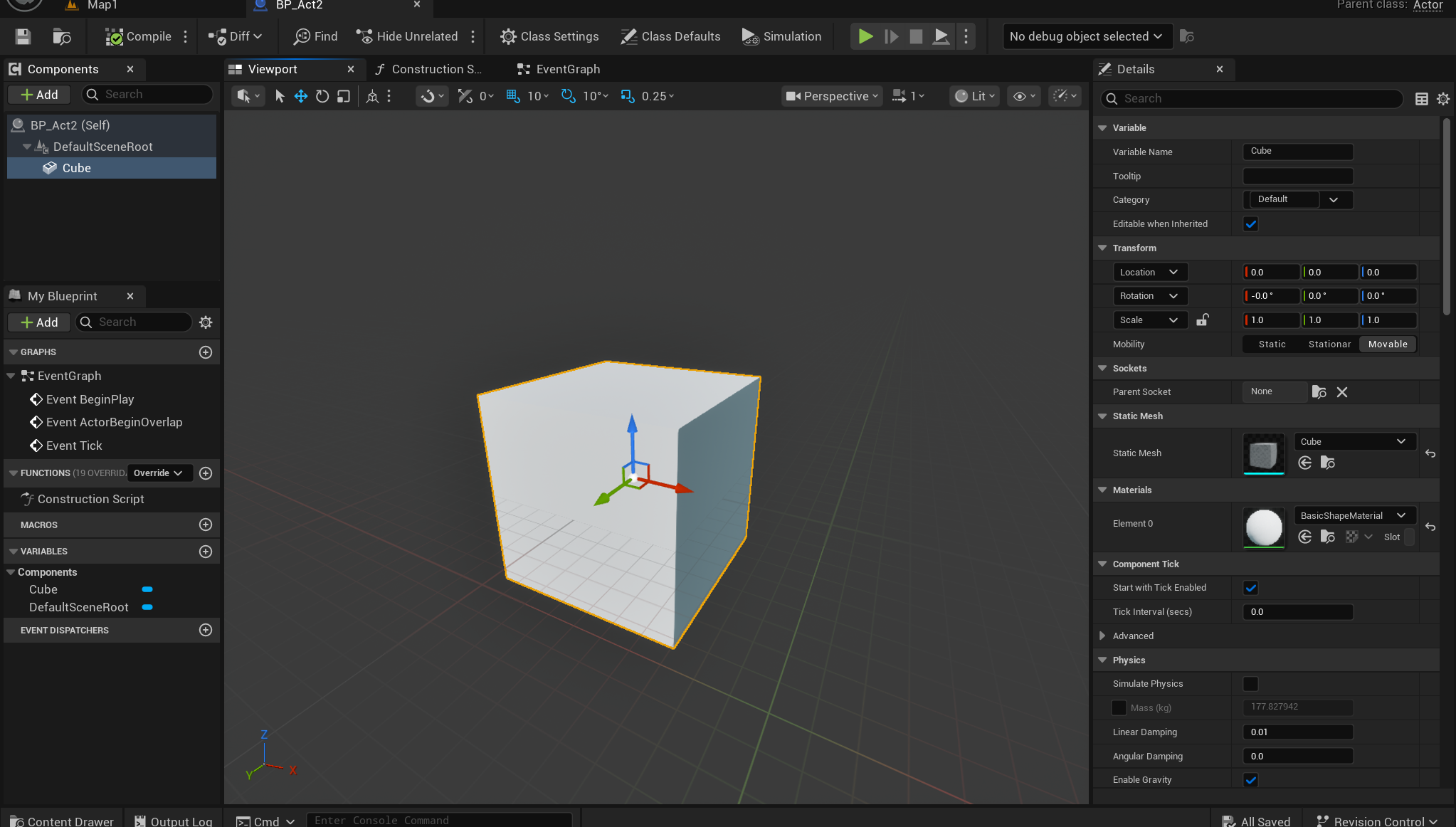The image size is (1456, 827).
Task: Open the BasicShapeMaterial dropdown
Action: tap(1353, 516)
